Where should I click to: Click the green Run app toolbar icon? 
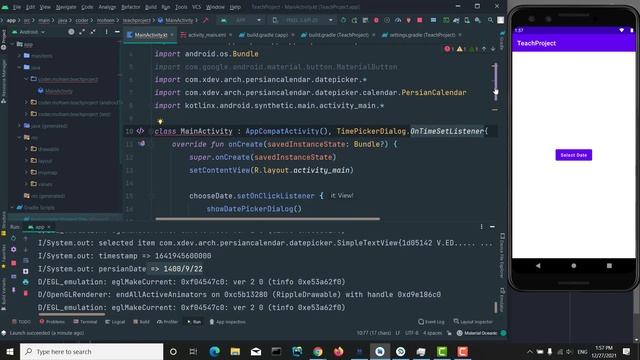(343, 20)
